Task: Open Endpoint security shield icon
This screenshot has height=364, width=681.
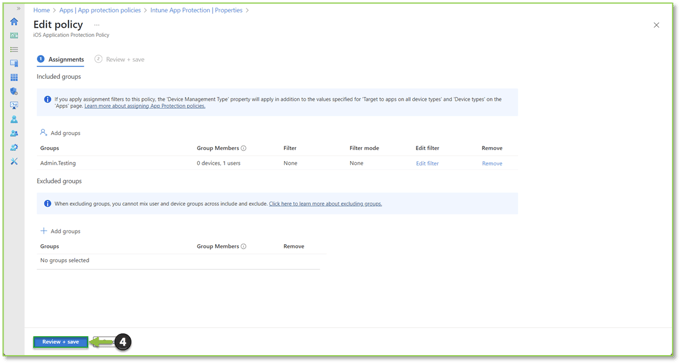Action: tap(14, 91)
